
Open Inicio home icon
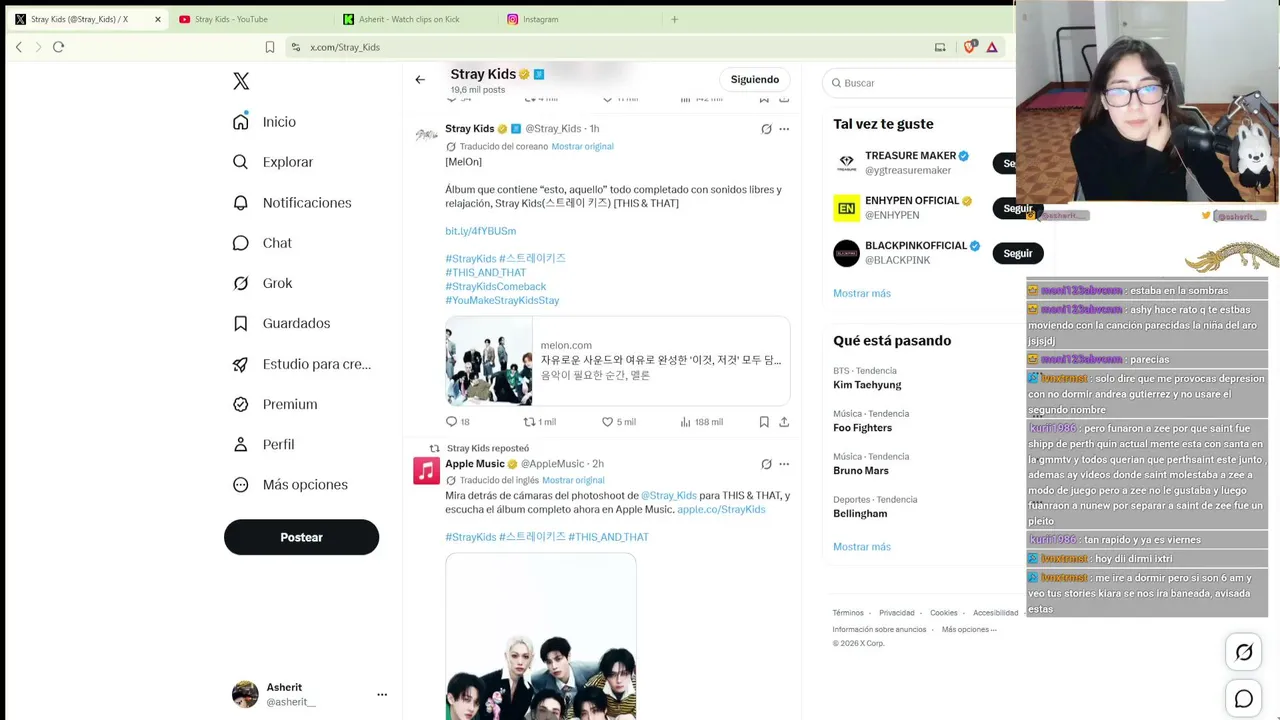[241, 122]
